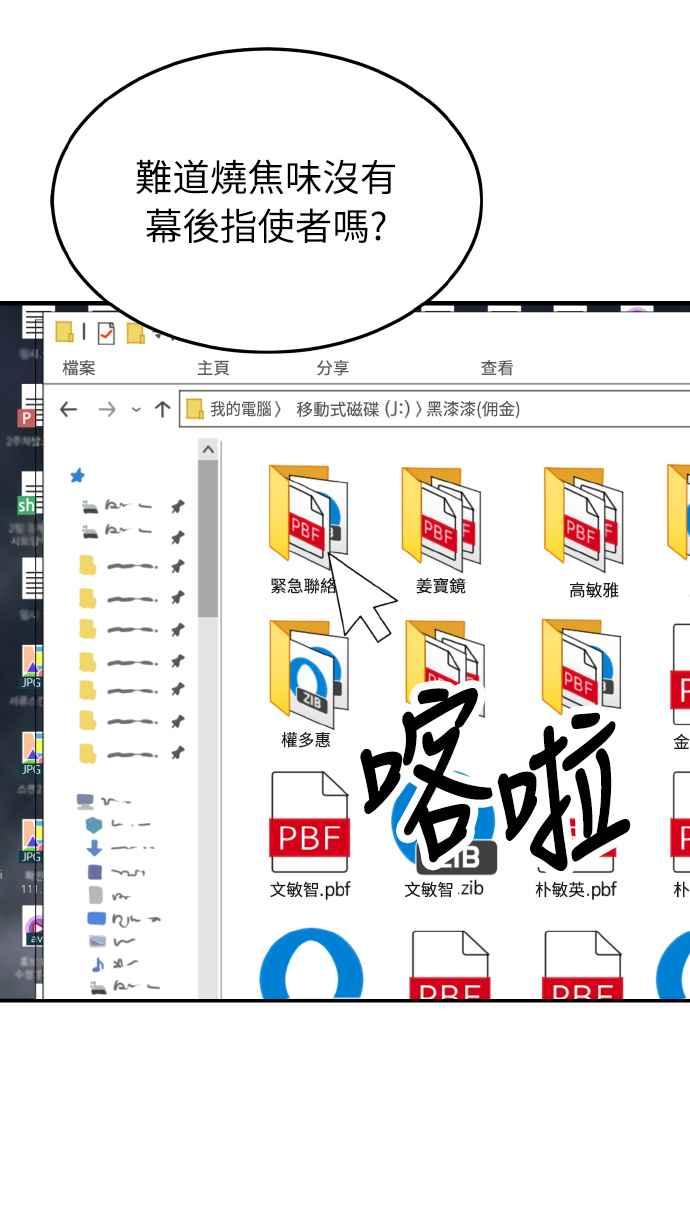The image size is (690, 1209).
Task: Select the This PC item in navigation pane
Action: [86, 801]
